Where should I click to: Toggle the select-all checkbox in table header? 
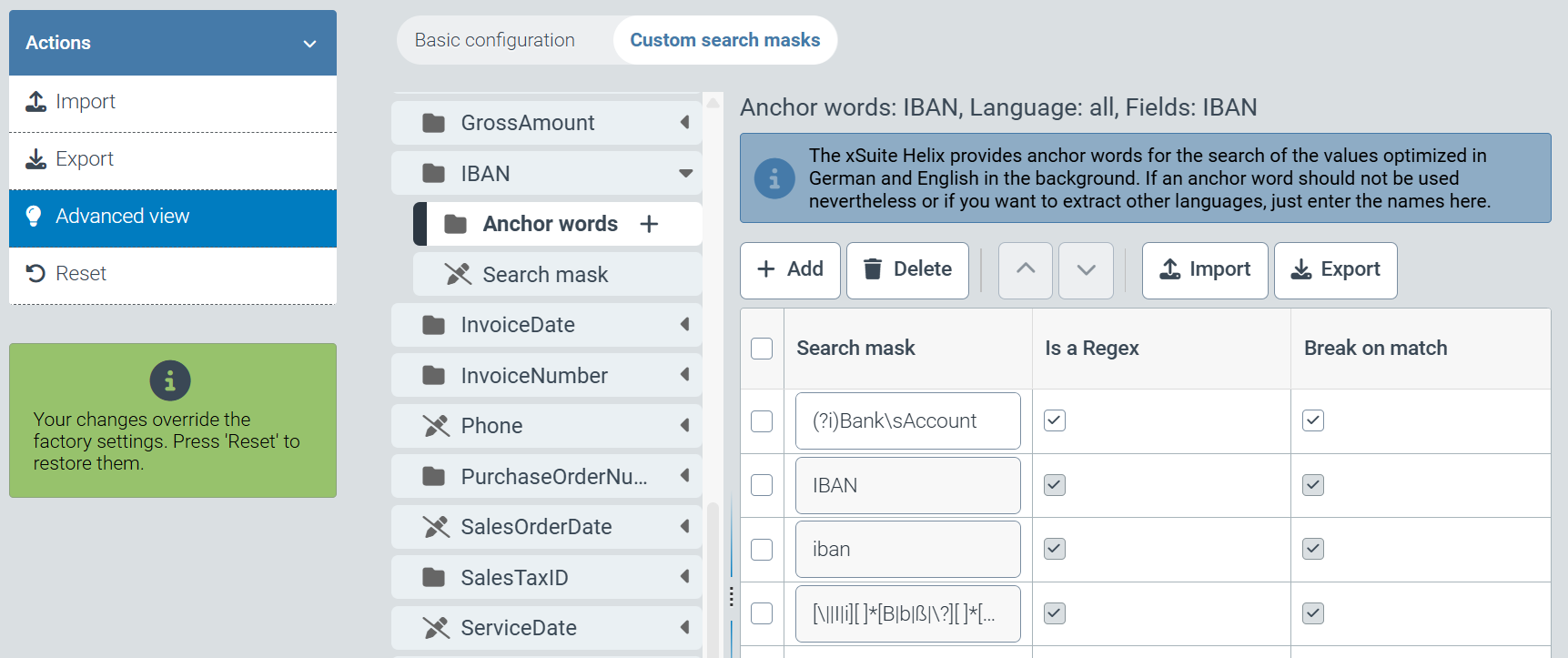(x=762, y=349)
